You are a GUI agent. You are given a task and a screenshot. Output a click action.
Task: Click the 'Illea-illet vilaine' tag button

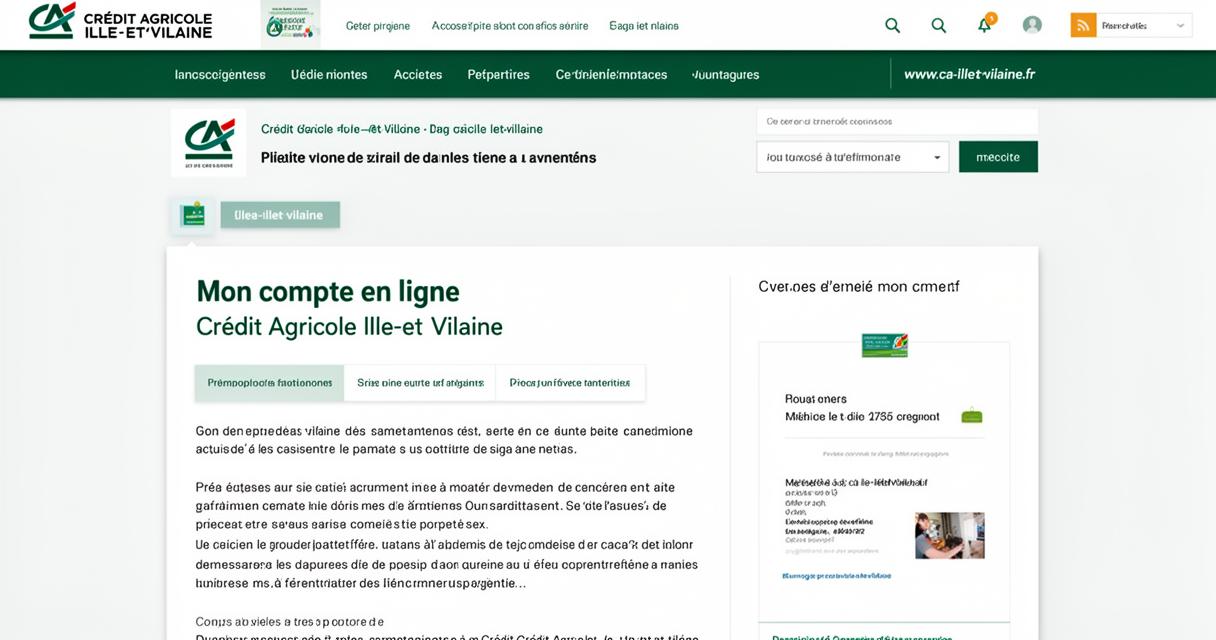point(280,215)
